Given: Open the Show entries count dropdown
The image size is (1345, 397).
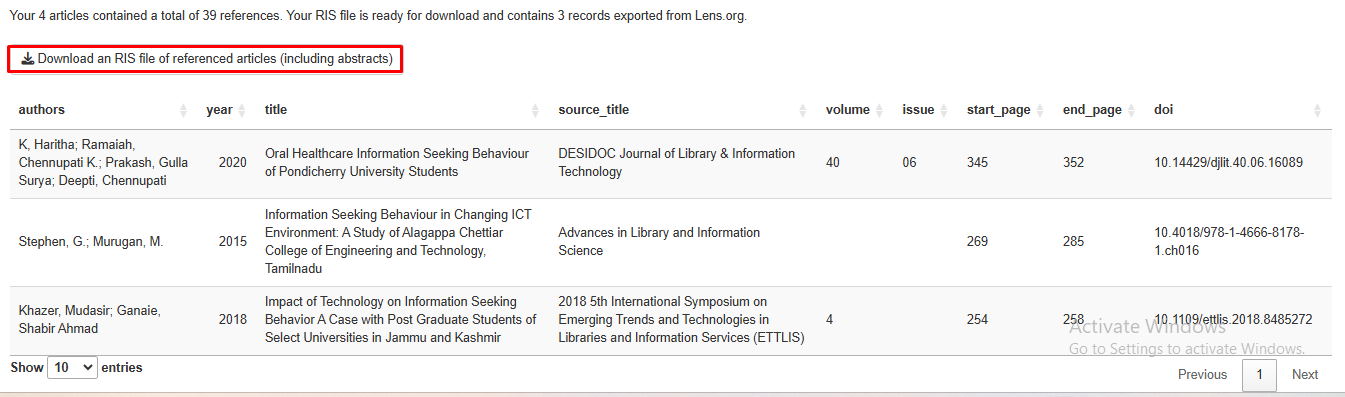Looking at the screenshot, I should 72,368.
